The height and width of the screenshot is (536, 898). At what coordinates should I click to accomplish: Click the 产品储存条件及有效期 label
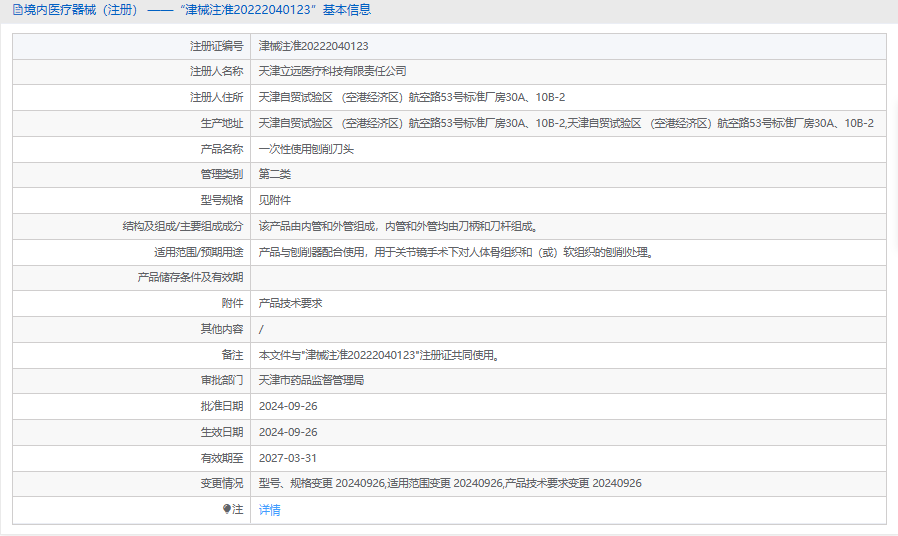coord(190,277)
